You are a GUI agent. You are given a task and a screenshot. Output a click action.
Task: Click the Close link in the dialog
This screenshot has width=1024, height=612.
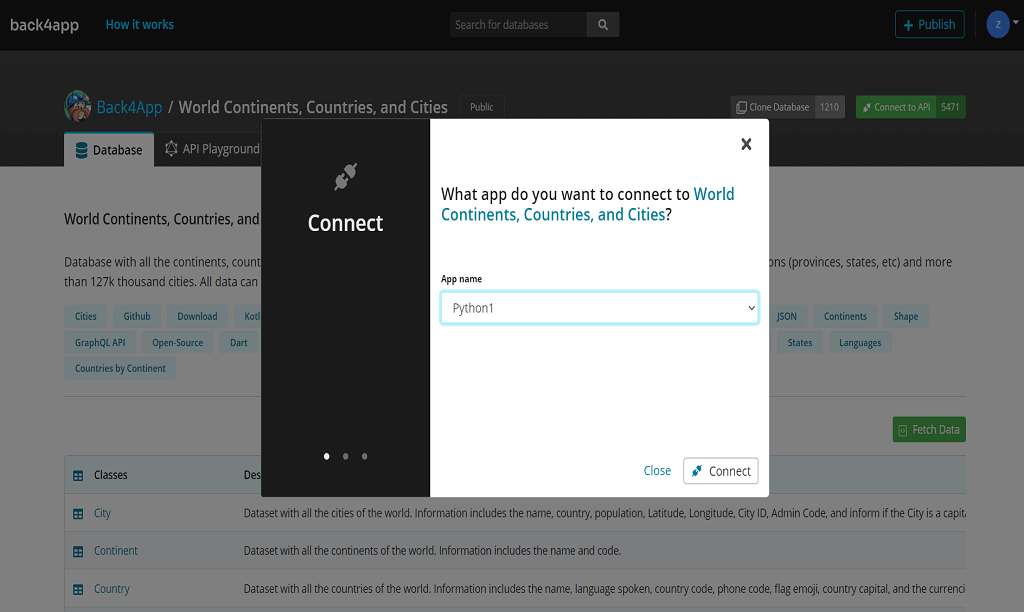point(657,470)
